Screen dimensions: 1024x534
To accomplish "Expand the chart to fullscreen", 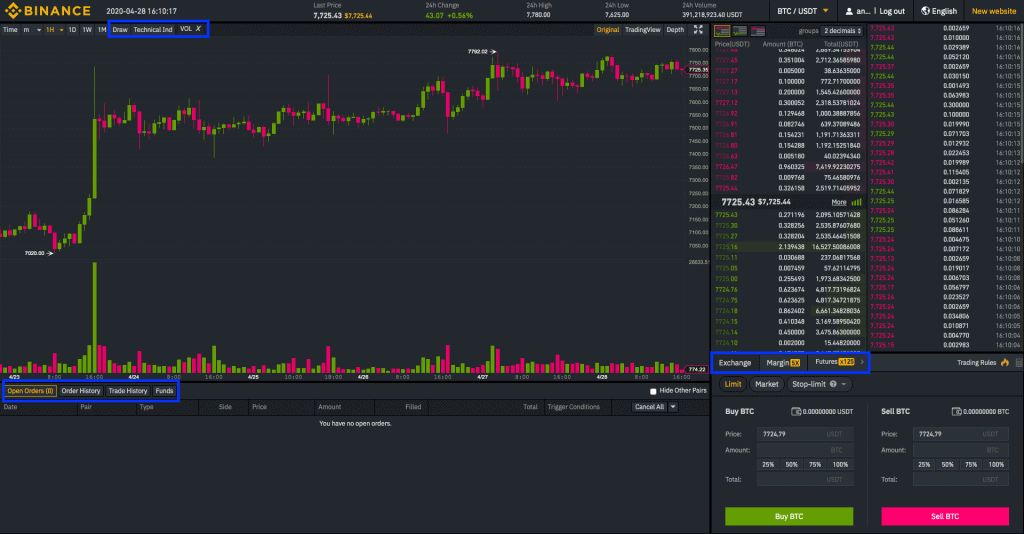I will (698, 29).
